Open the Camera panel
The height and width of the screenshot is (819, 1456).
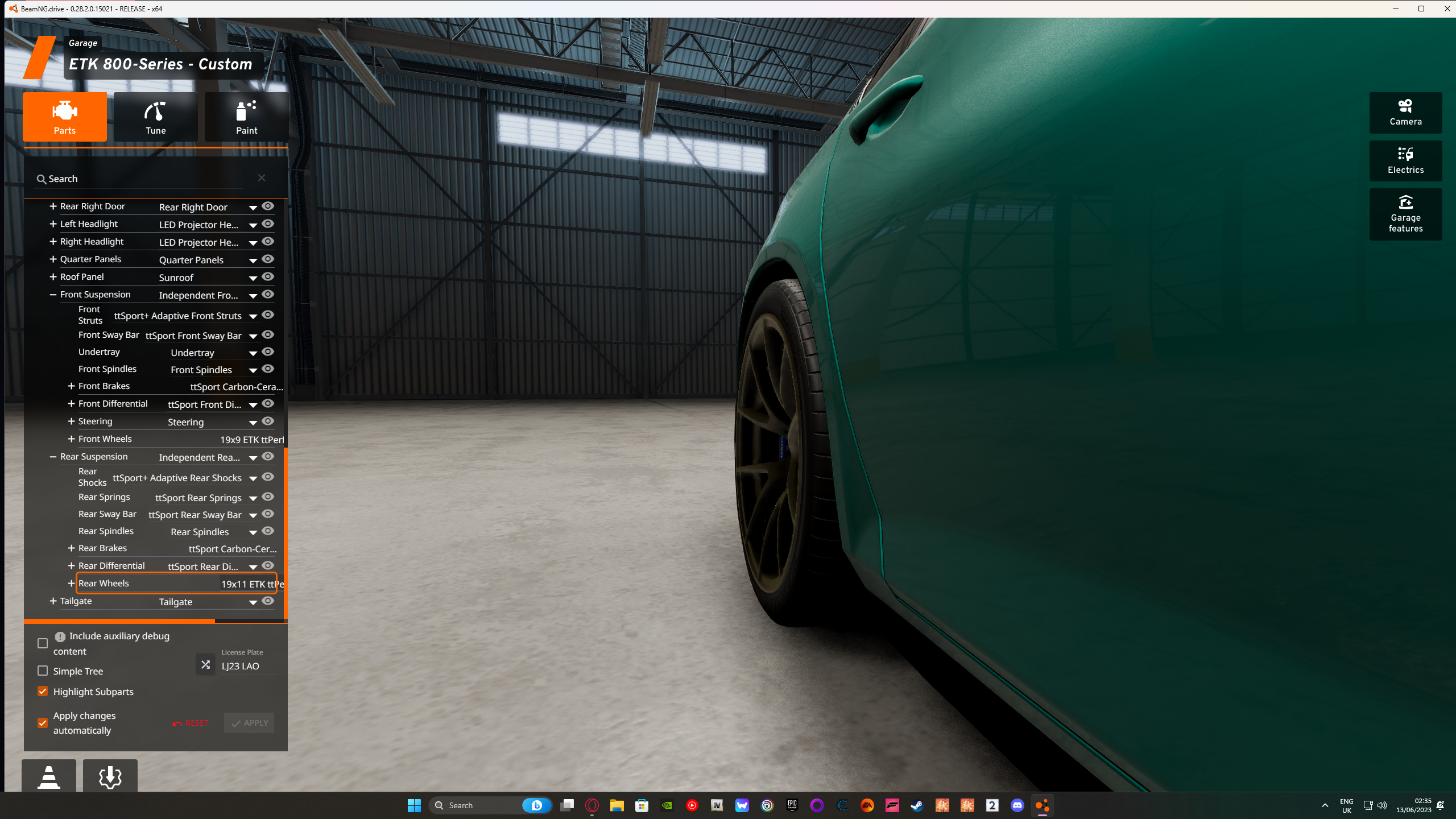1405,113
